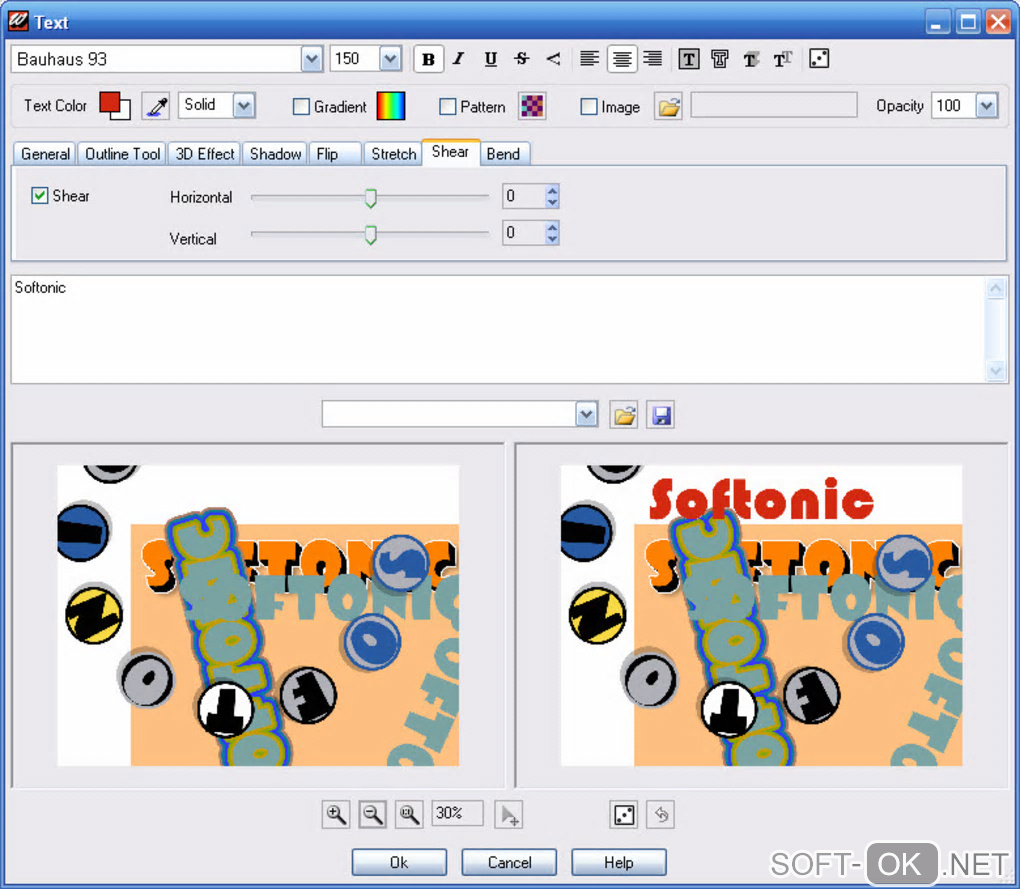Click the Horizontal shear value field
The image size is (1020, 889).
[524, 196]
